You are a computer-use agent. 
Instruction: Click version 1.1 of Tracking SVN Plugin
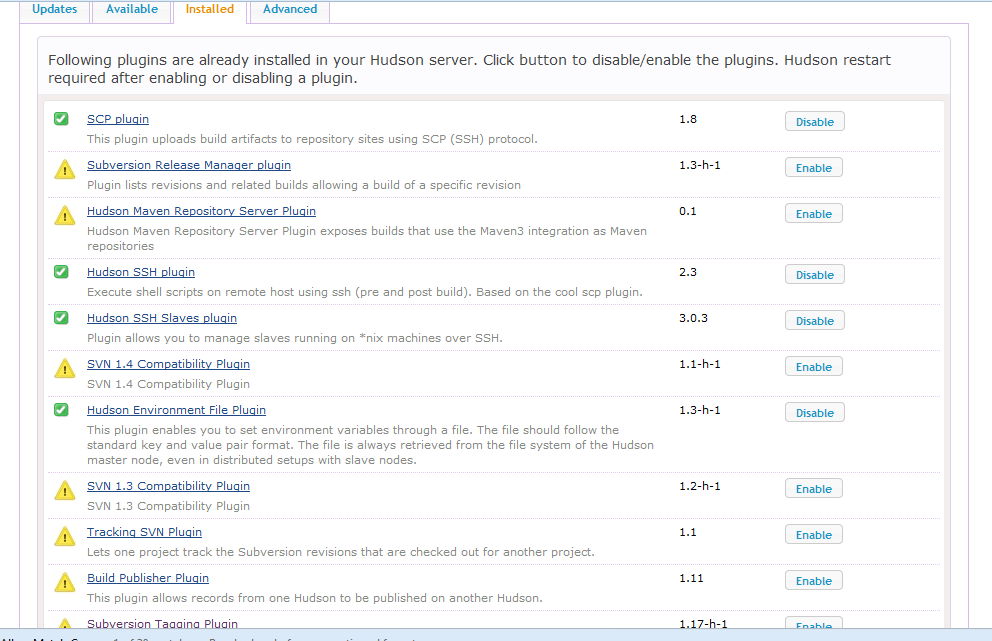click(x=688, y=532)
